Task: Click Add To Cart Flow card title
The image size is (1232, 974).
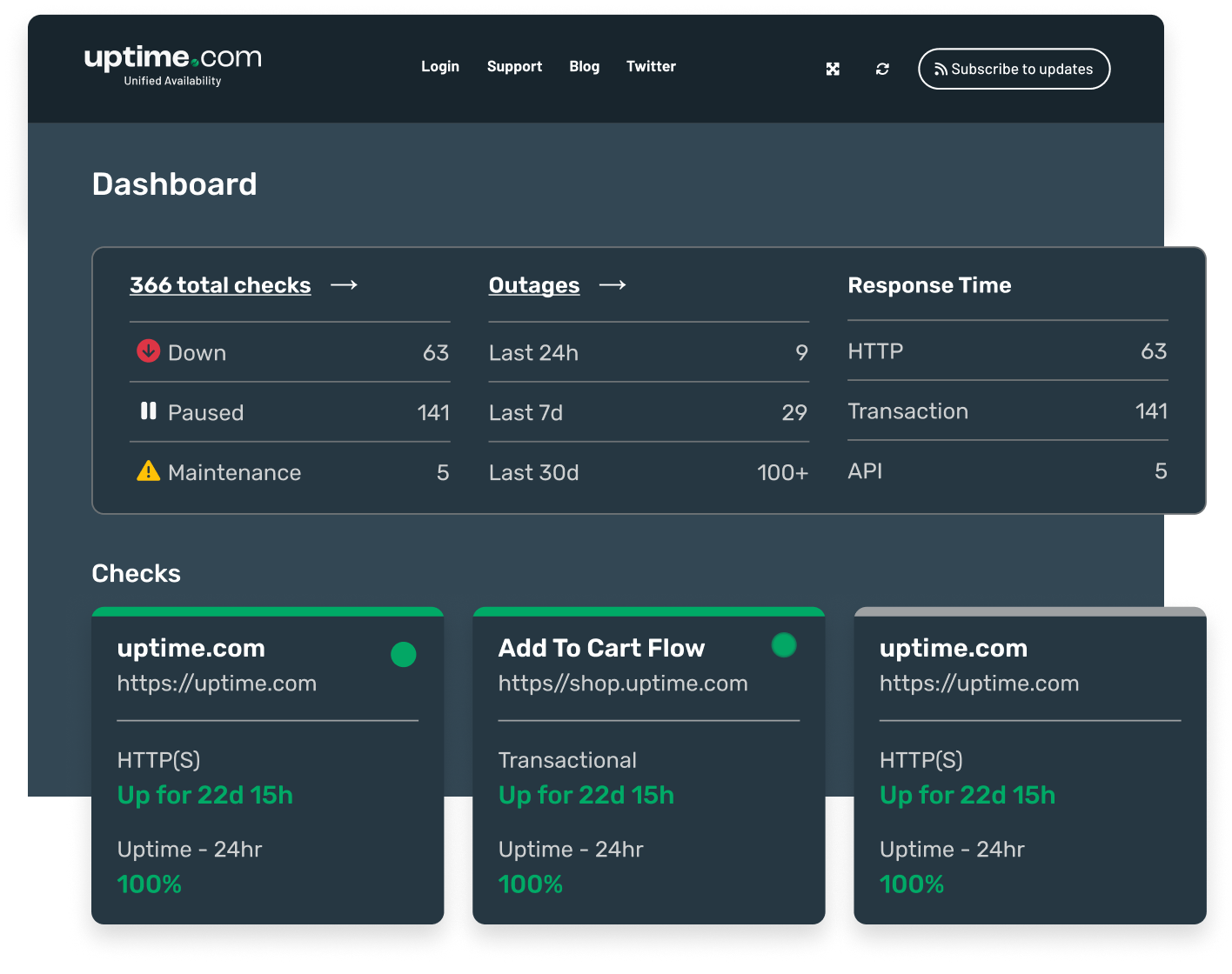Action: [x=601, y=648]
